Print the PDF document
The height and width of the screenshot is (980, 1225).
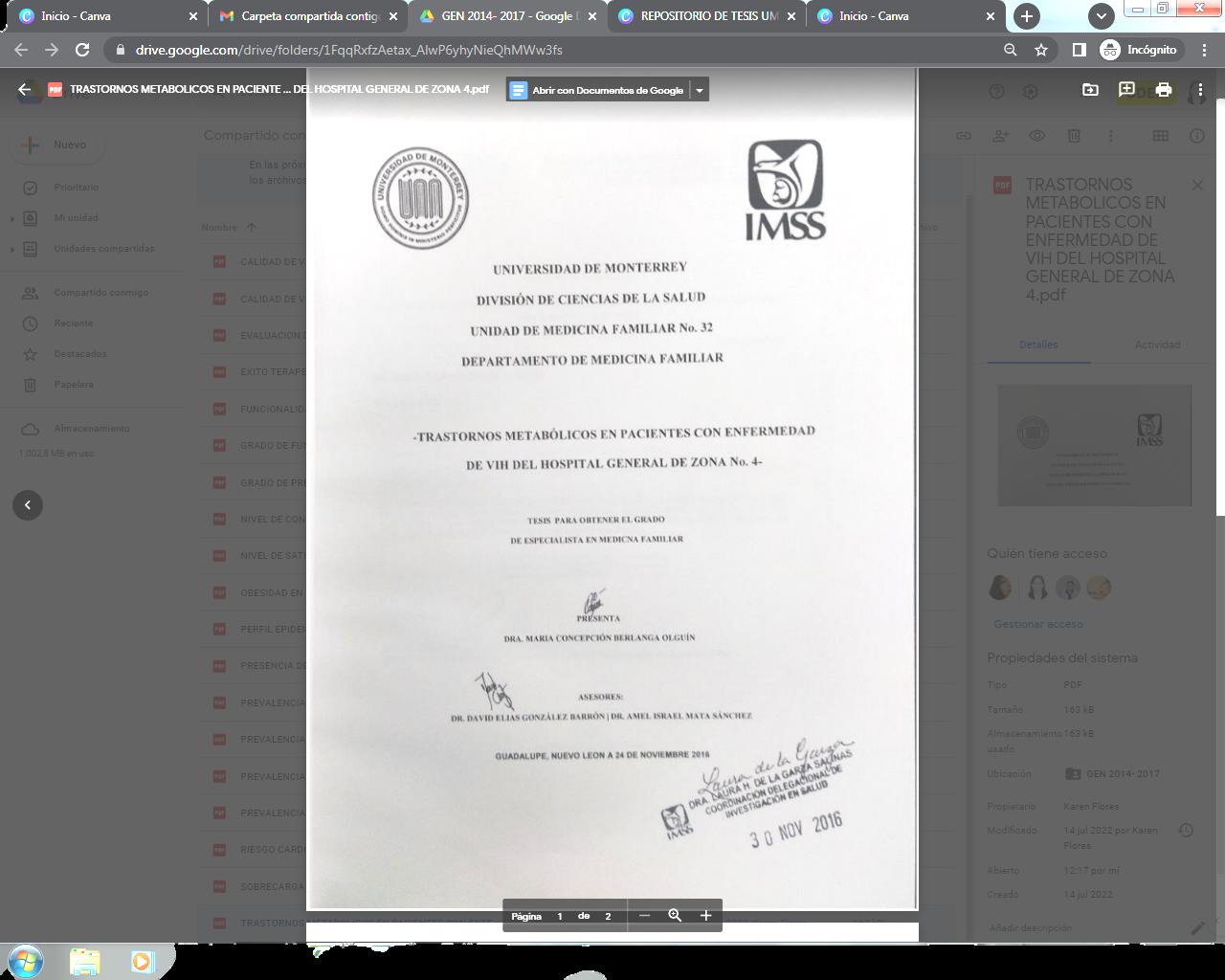(1164, 89)
